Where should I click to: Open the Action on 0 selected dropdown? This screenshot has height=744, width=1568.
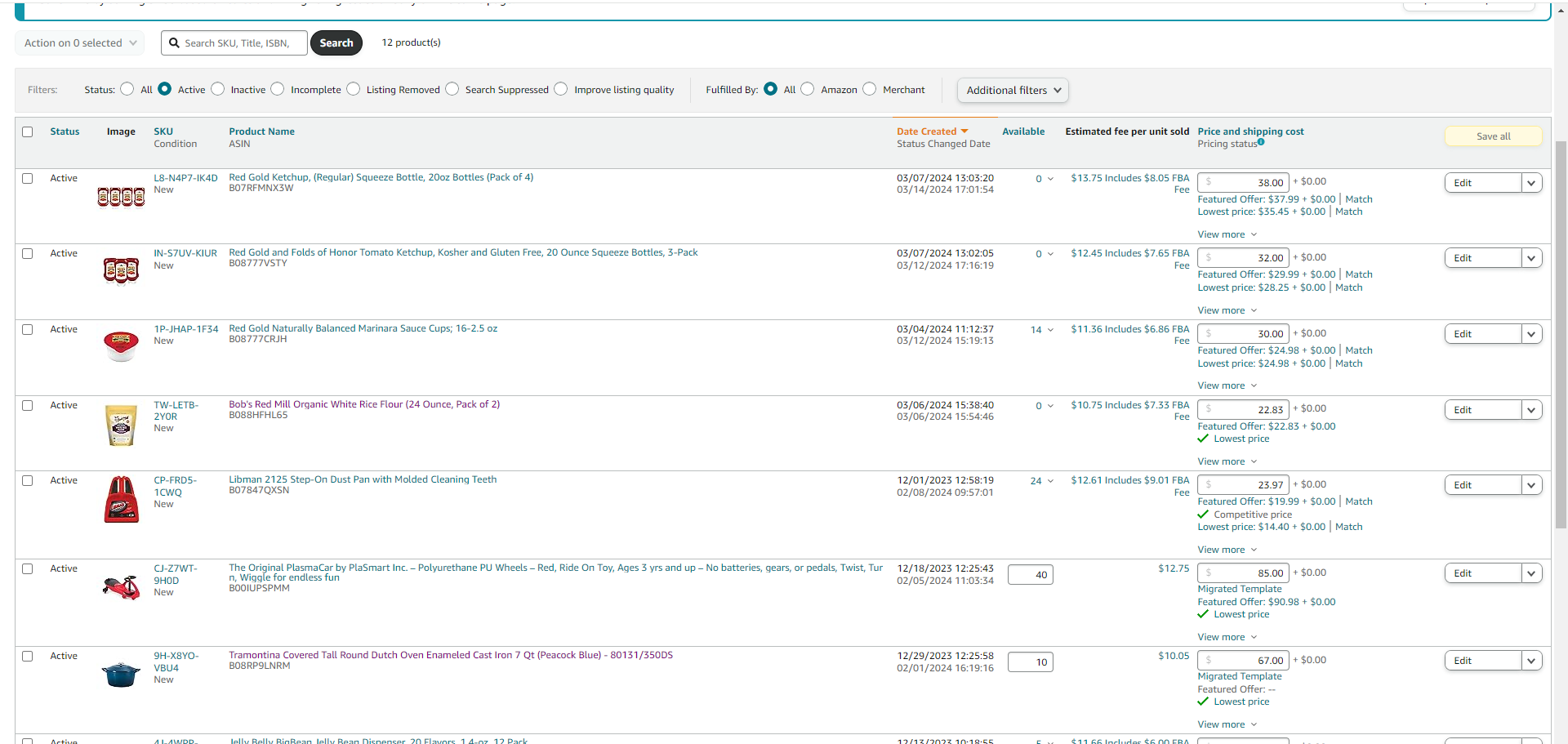pyautogui.click(x=80, y=43)
